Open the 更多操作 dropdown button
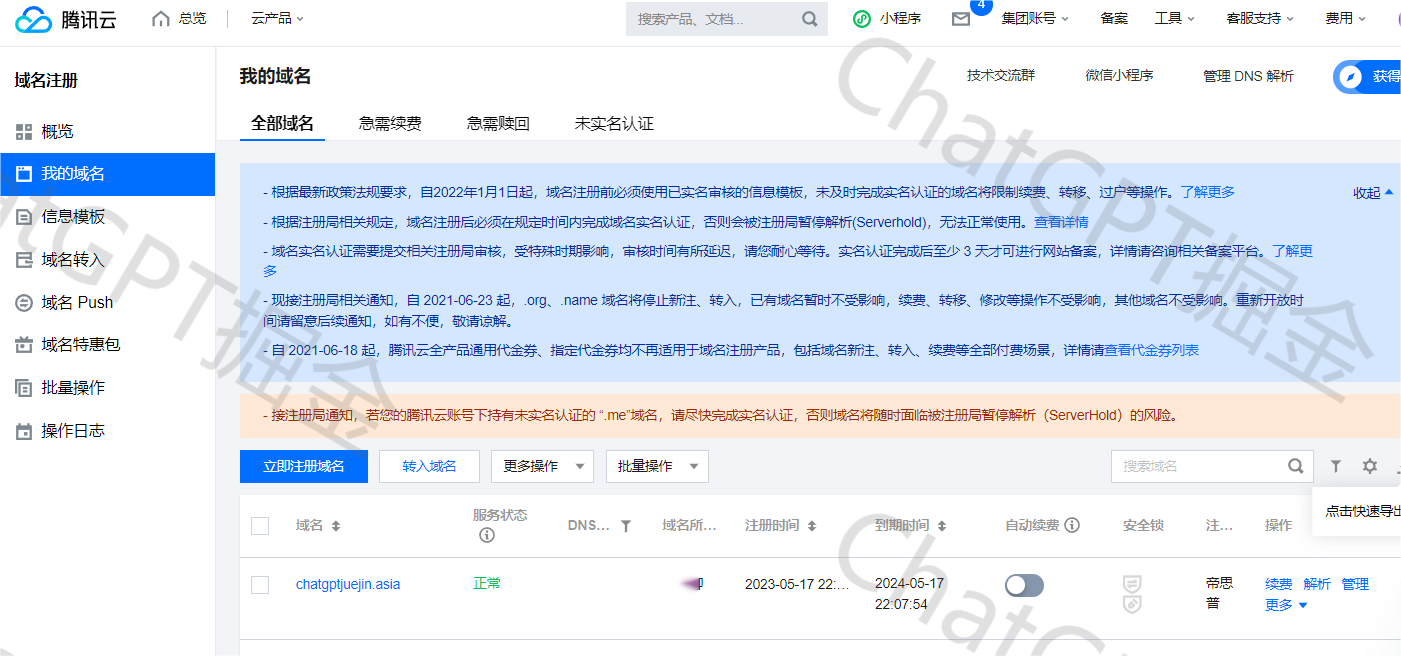Screen dimensions: 1401x656 (542, 467)
